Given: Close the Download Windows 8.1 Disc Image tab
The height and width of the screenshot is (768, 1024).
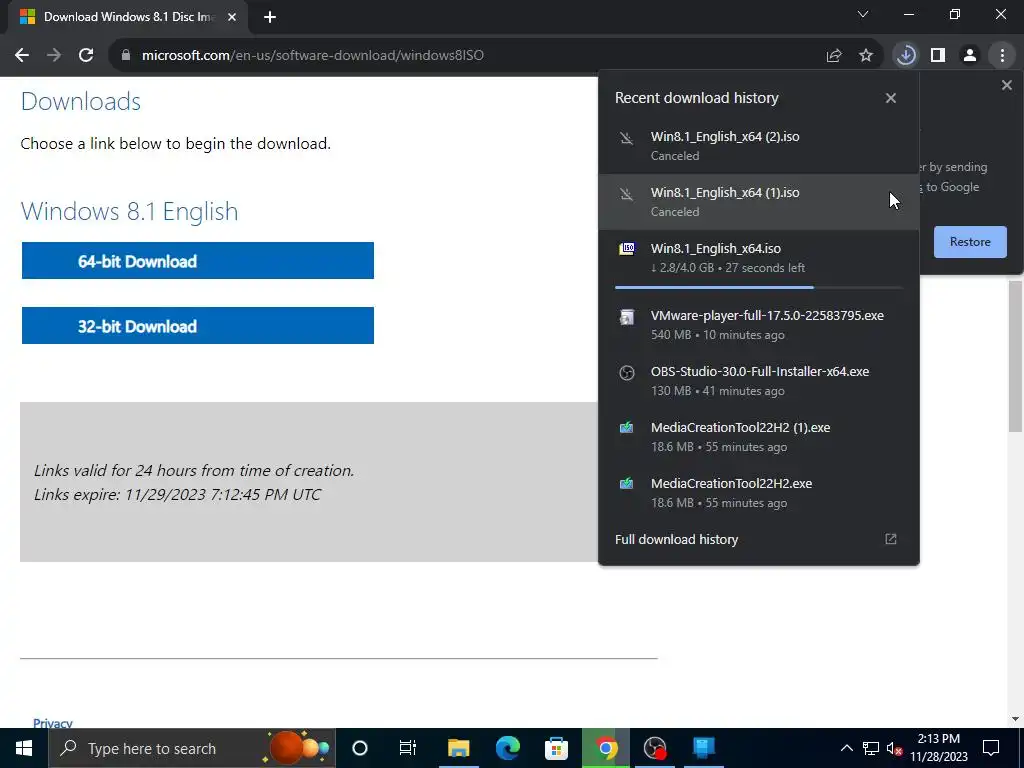Looking at the screenshot, I should pyautogui.click(x=232, y=18).
